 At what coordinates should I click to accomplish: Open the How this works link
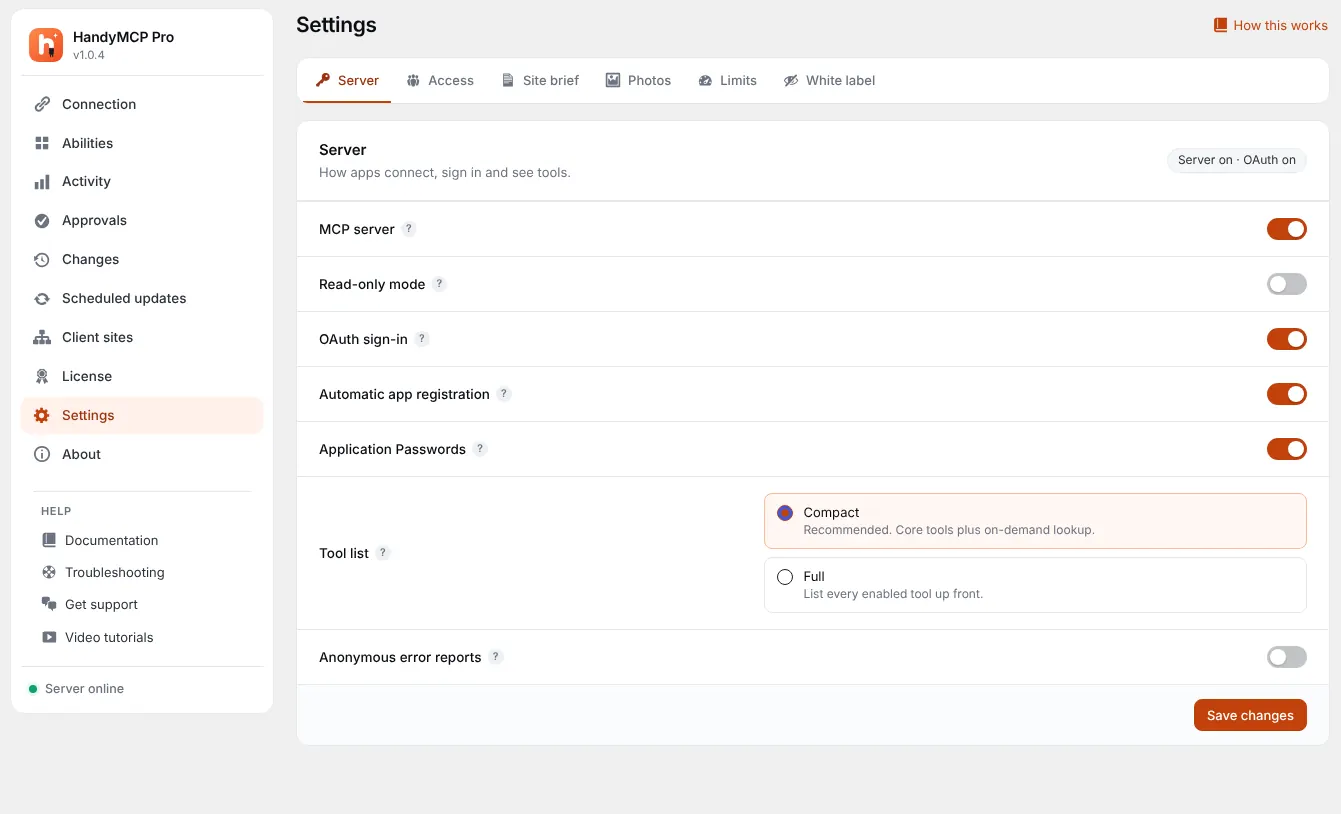point(1270,25)
